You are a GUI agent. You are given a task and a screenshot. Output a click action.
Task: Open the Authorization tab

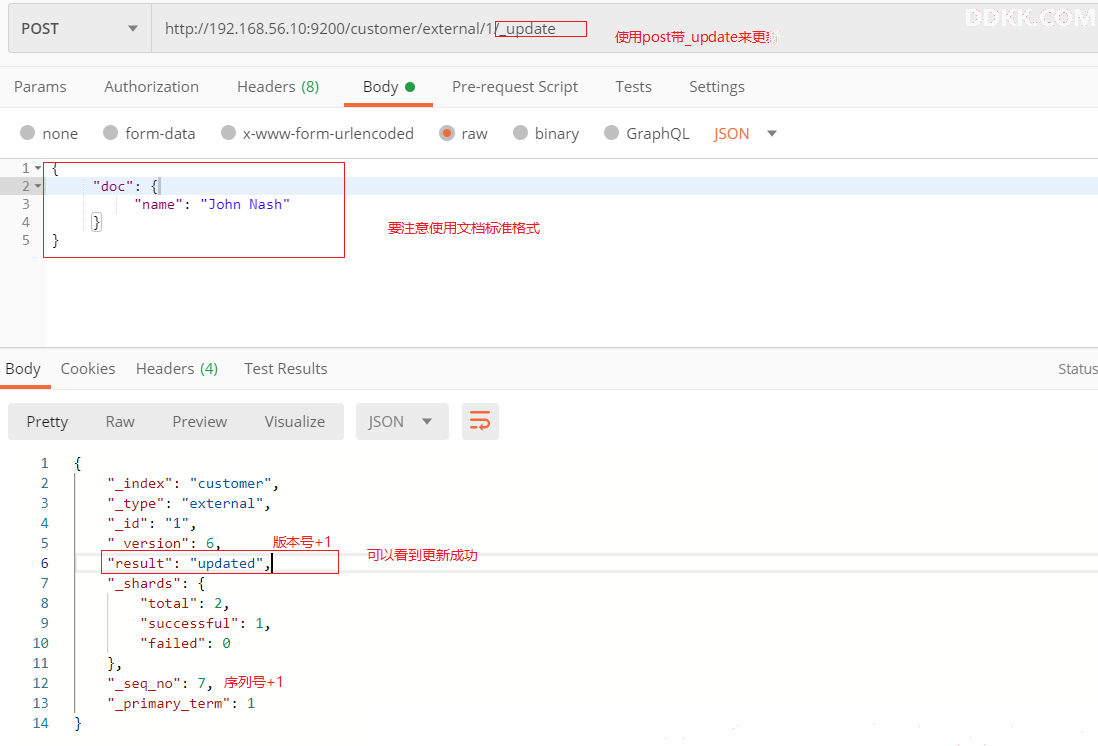pyautogui.click(x=151, y=87)
